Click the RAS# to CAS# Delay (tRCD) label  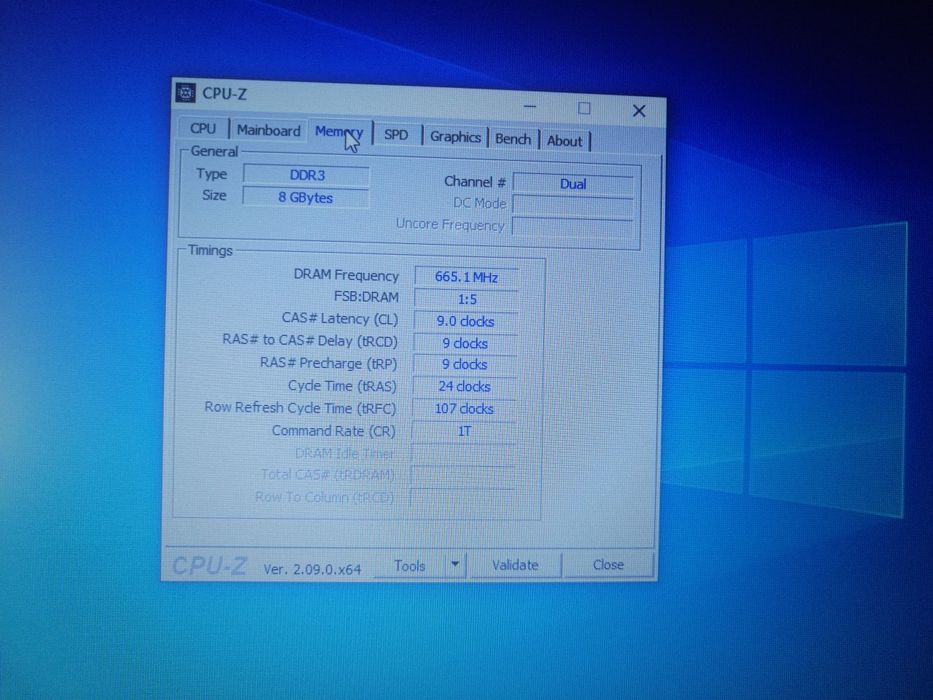[309, 340]
